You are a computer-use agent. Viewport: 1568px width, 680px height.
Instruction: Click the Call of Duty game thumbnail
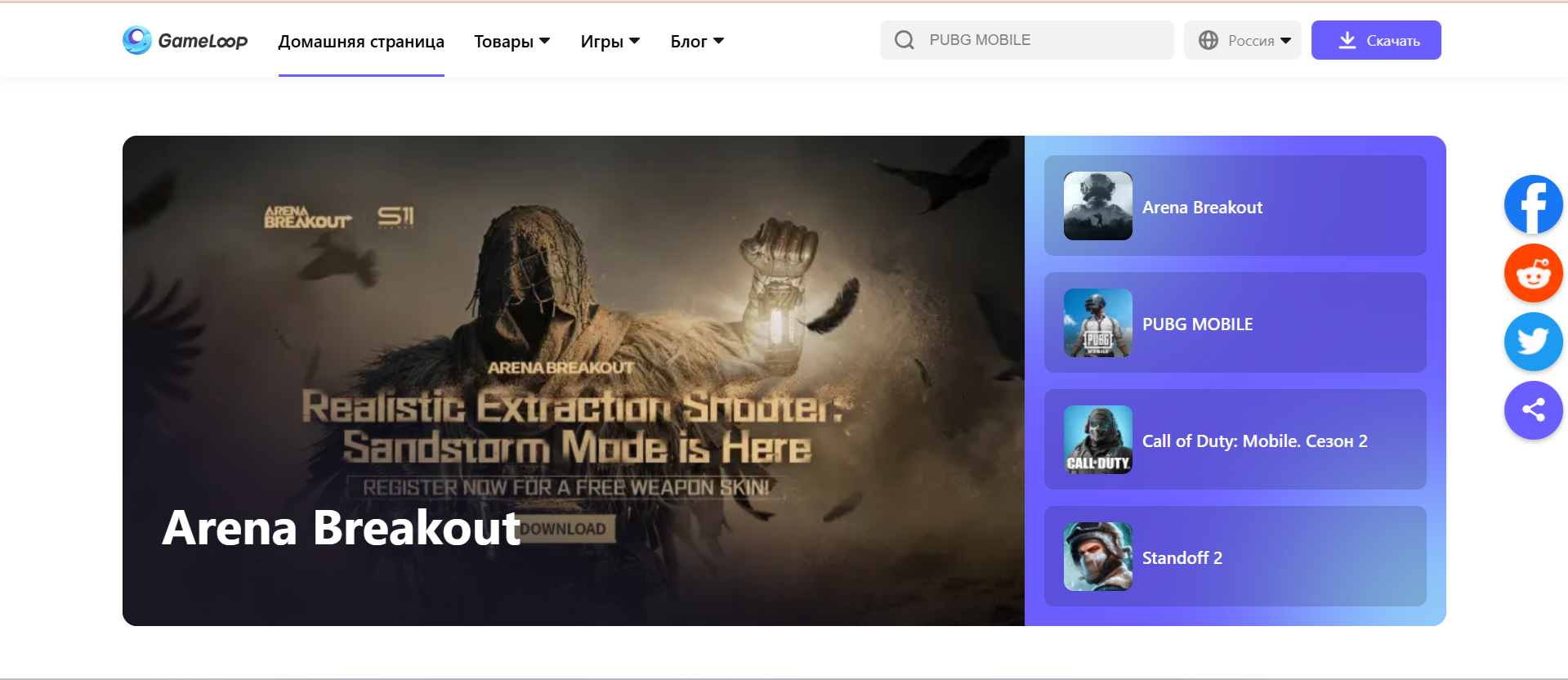tap(1097, 440)
